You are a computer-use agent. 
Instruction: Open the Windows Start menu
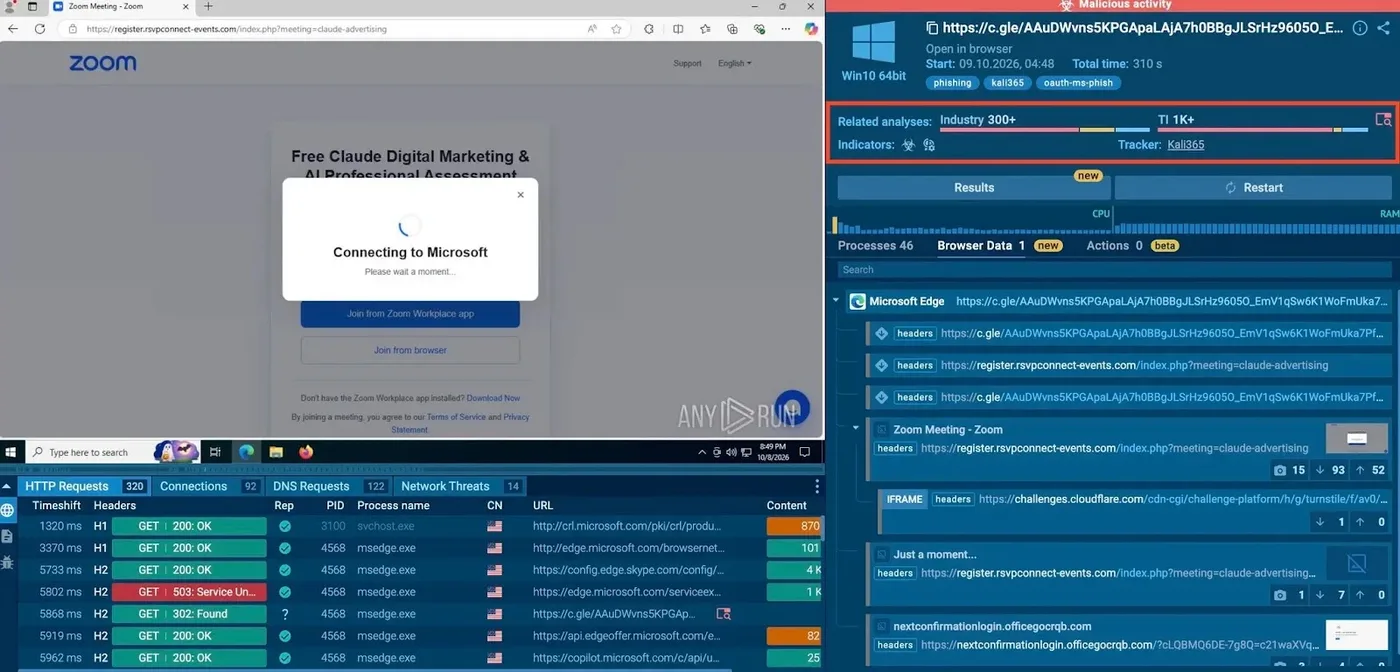coord(11,452)
